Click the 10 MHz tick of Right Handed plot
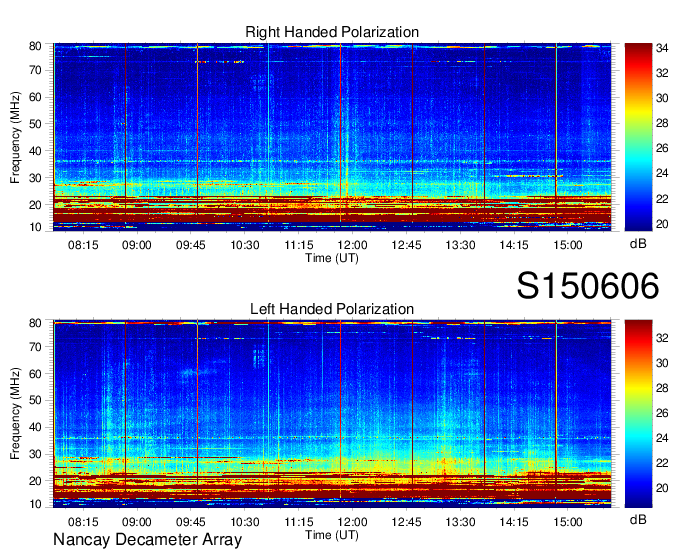This screenshot has height=552, width=680. (35, 227)
